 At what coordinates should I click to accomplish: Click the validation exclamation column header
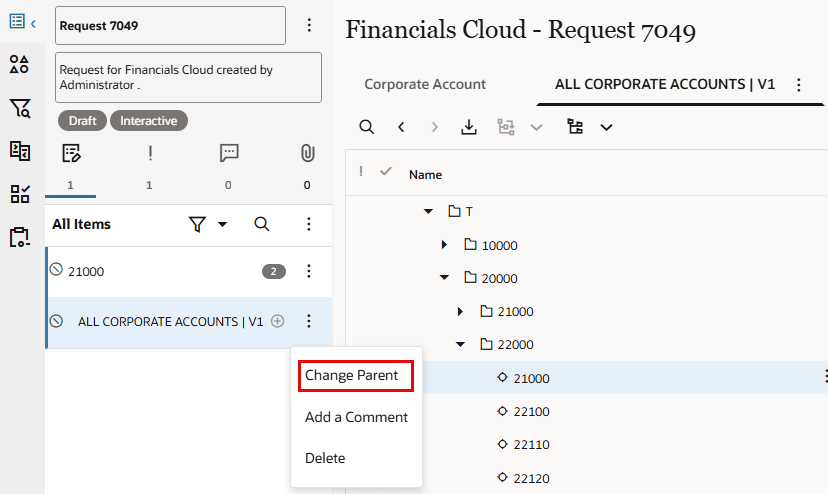click(361, 172)
